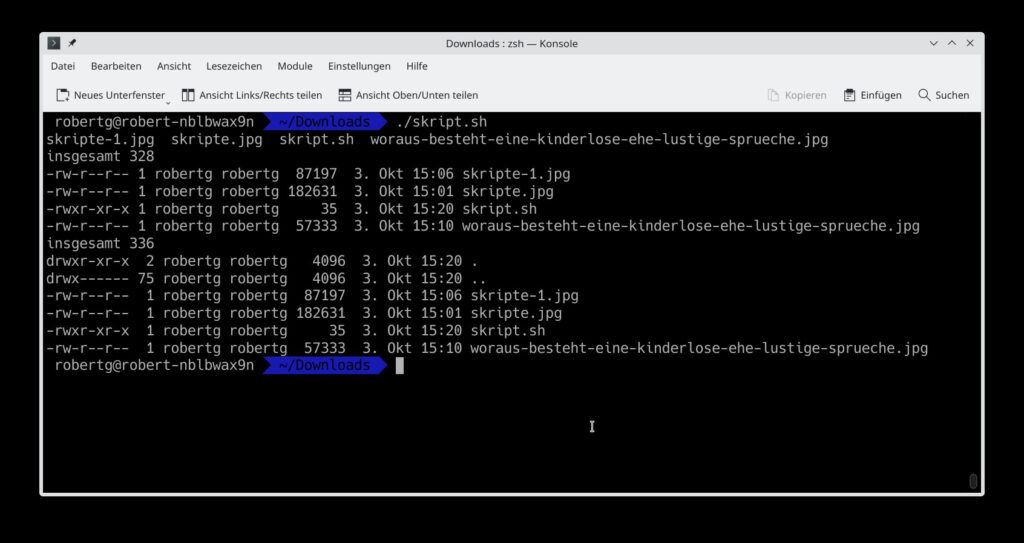Image resolution: width=1024 pixels, height=543 pixels.
Task: Open the Einstellungen menu
Action: [x=359, y=66]
